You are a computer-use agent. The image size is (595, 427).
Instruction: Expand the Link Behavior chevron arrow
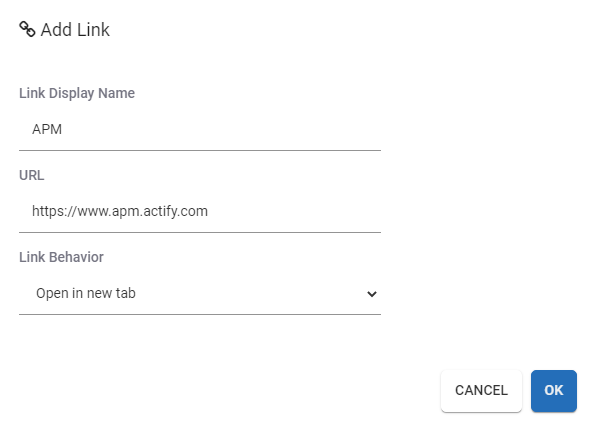pos(372,294)
